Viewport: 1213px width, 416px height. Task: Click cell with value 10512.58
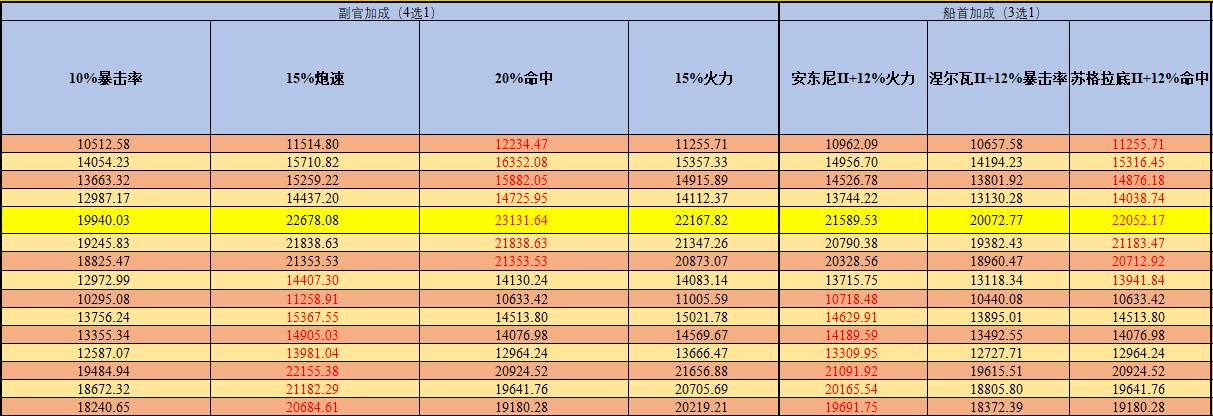point(105,144)
